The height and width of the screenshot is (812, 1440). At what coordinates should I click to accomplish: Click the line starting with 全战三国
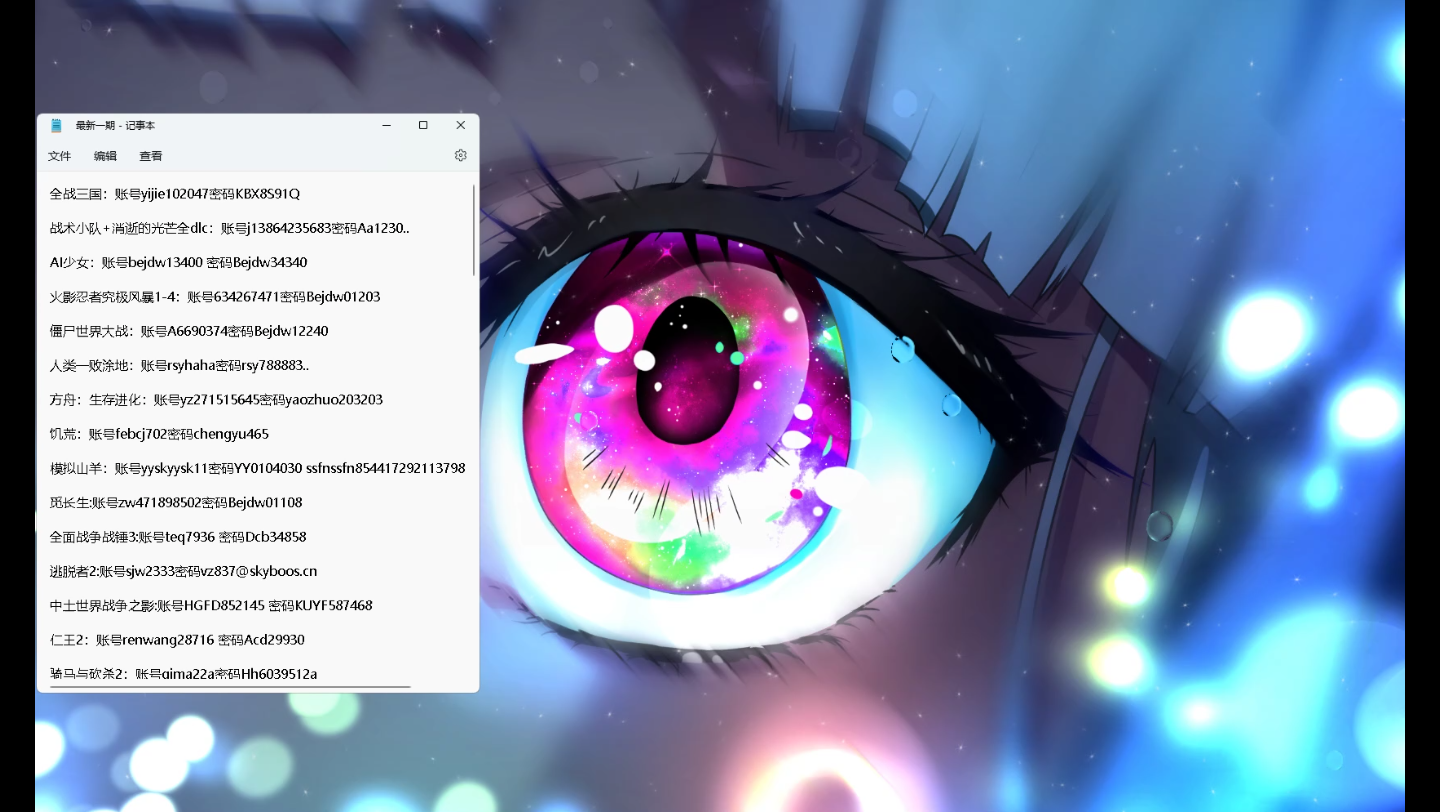[175, 194]
